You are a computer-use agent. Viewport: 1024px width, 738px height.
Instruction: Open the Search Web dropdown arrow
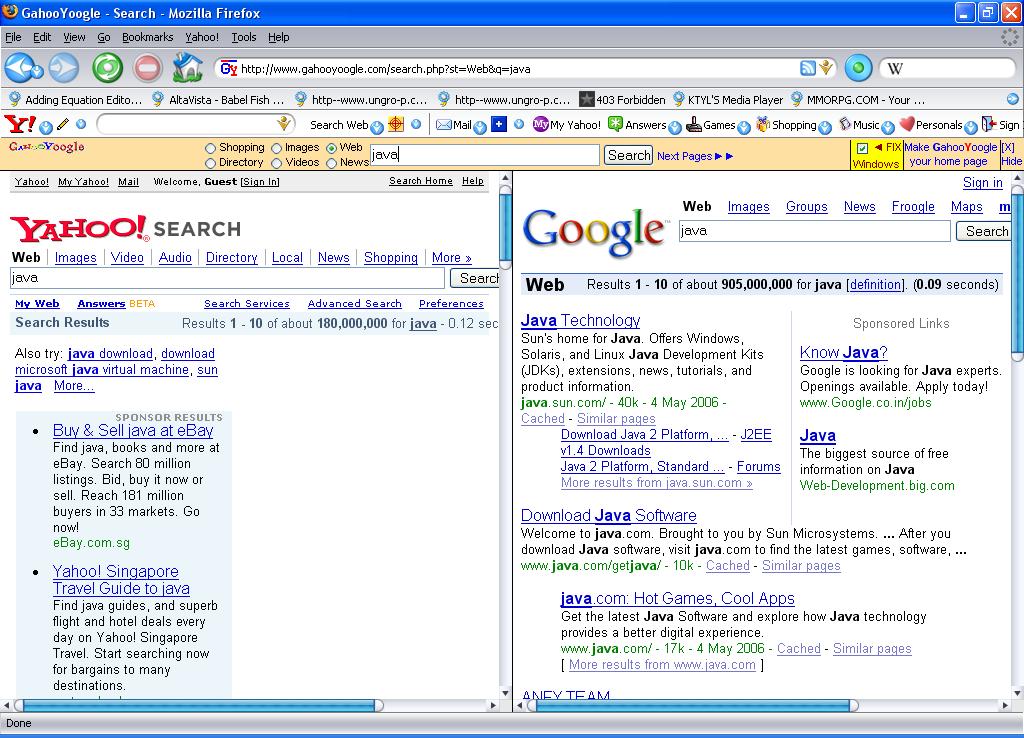[377, 127]
